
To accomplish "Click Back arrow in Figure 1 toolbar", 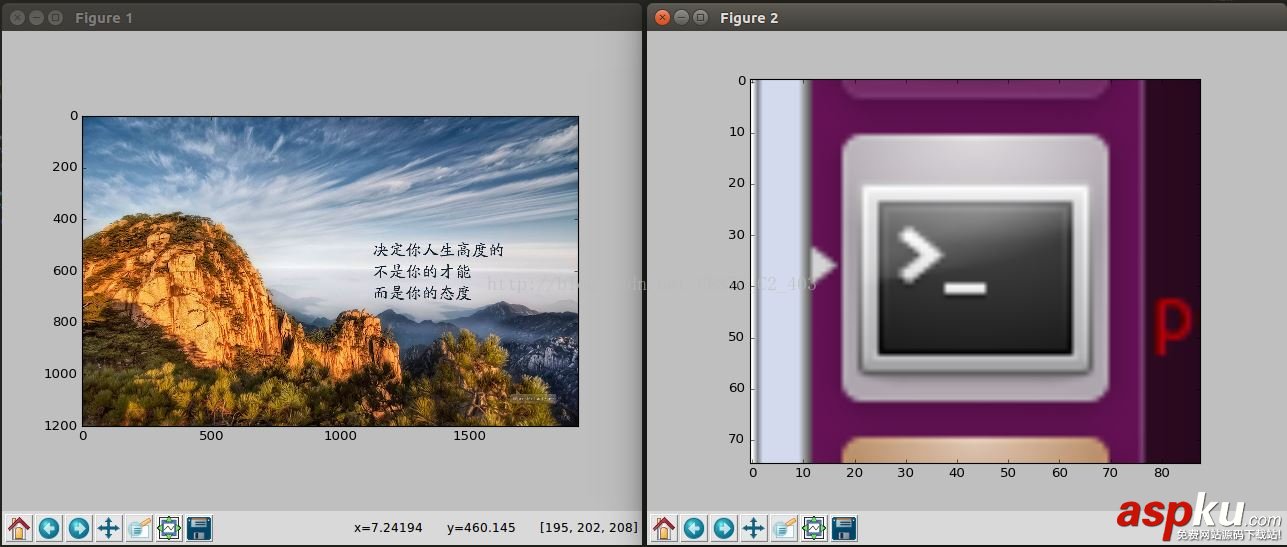I will (x=49, y=528).
